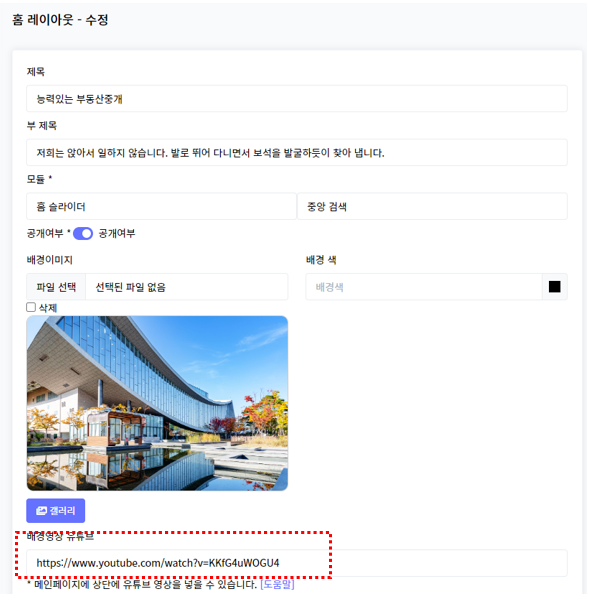Click the 홈 레이아웃 - 수정 page heading
The image size is (589, 603).
(x=60, y=19)
